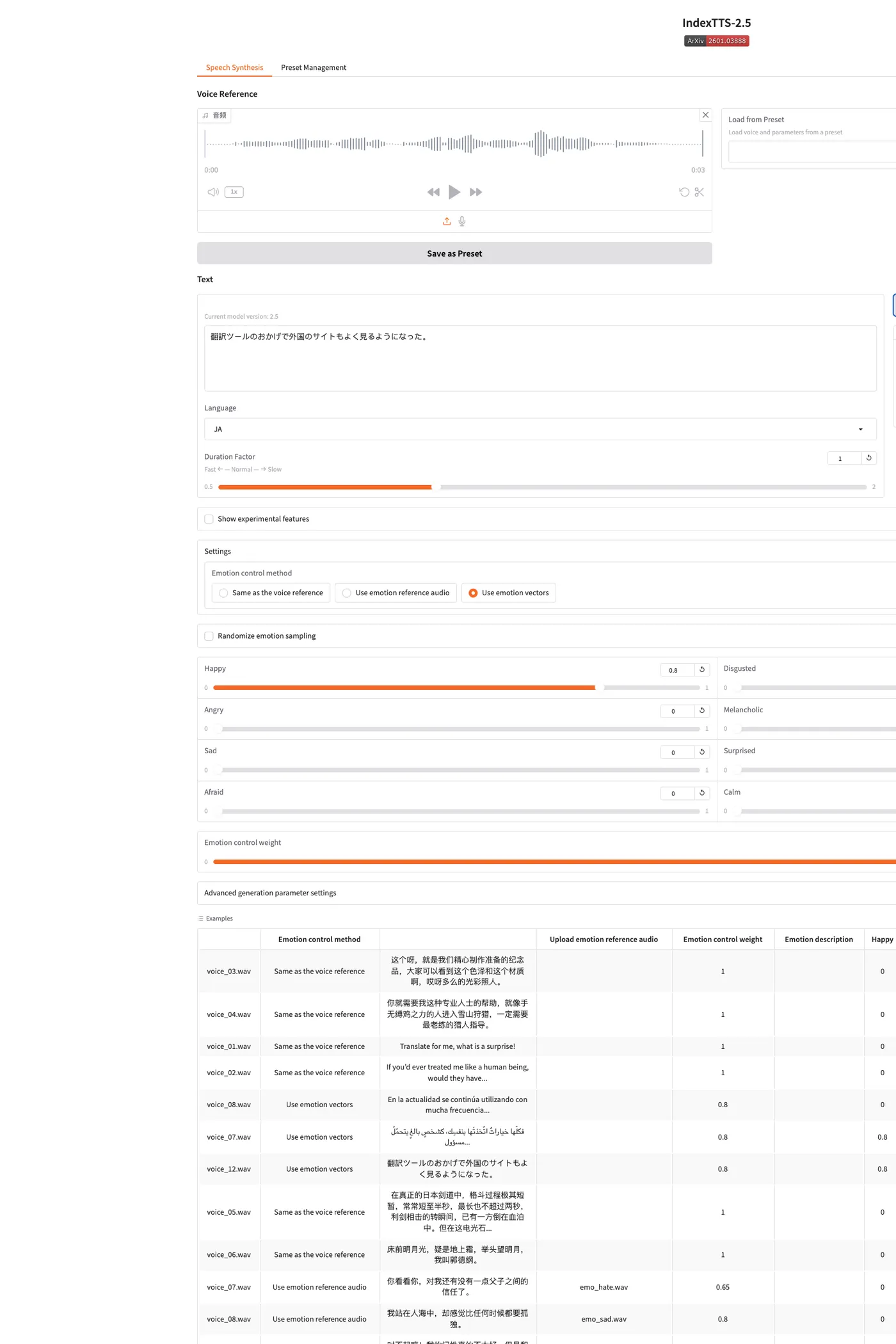The width and height of the screenshot is (896, 1344).
Task: Toggle Randomize emotion sampling checkbox
Action: [x=209, y=636]
